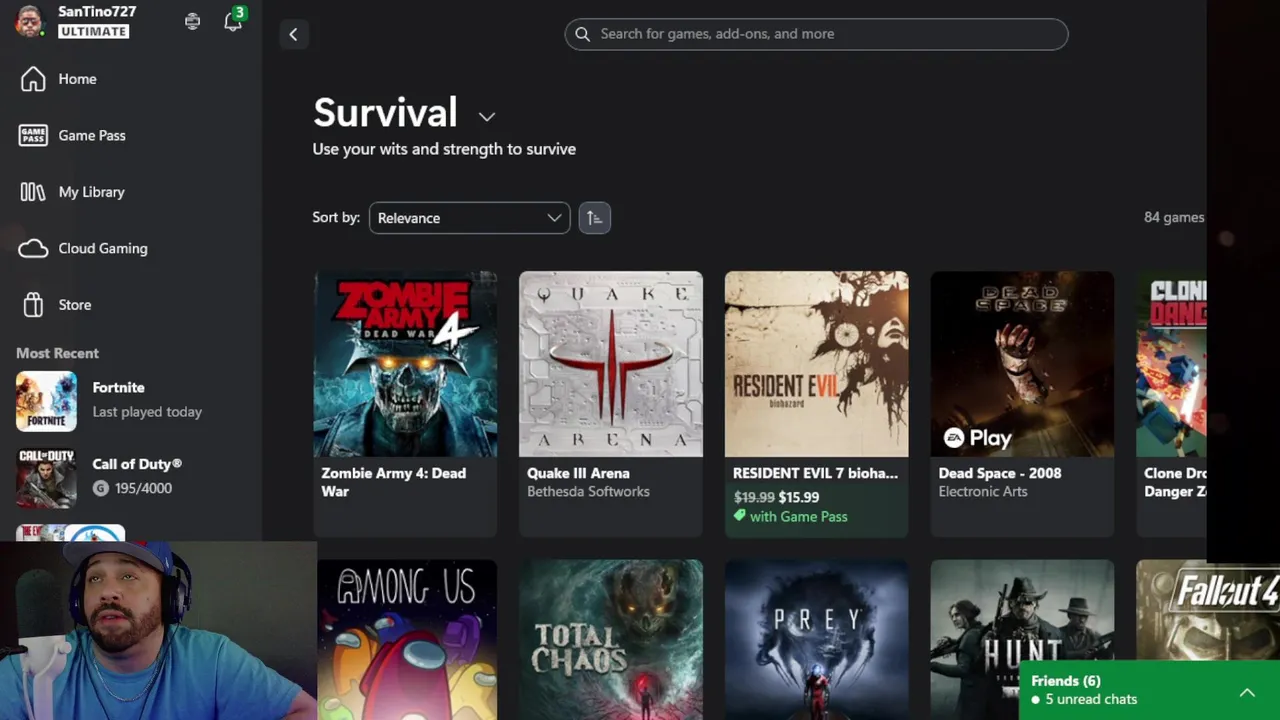Click the '$15.99' discounted price

[x=799, y=497]
